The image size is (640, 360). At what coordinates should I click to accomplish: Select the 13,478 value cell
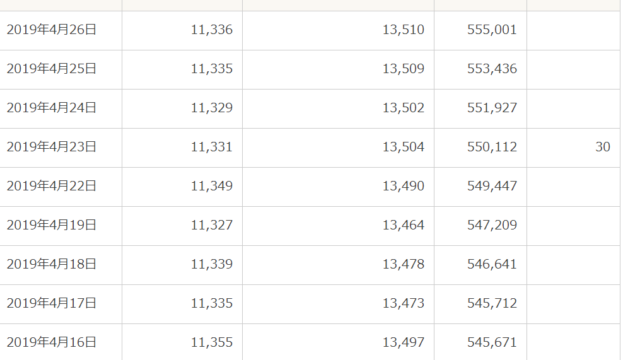(x=338, y=264)
